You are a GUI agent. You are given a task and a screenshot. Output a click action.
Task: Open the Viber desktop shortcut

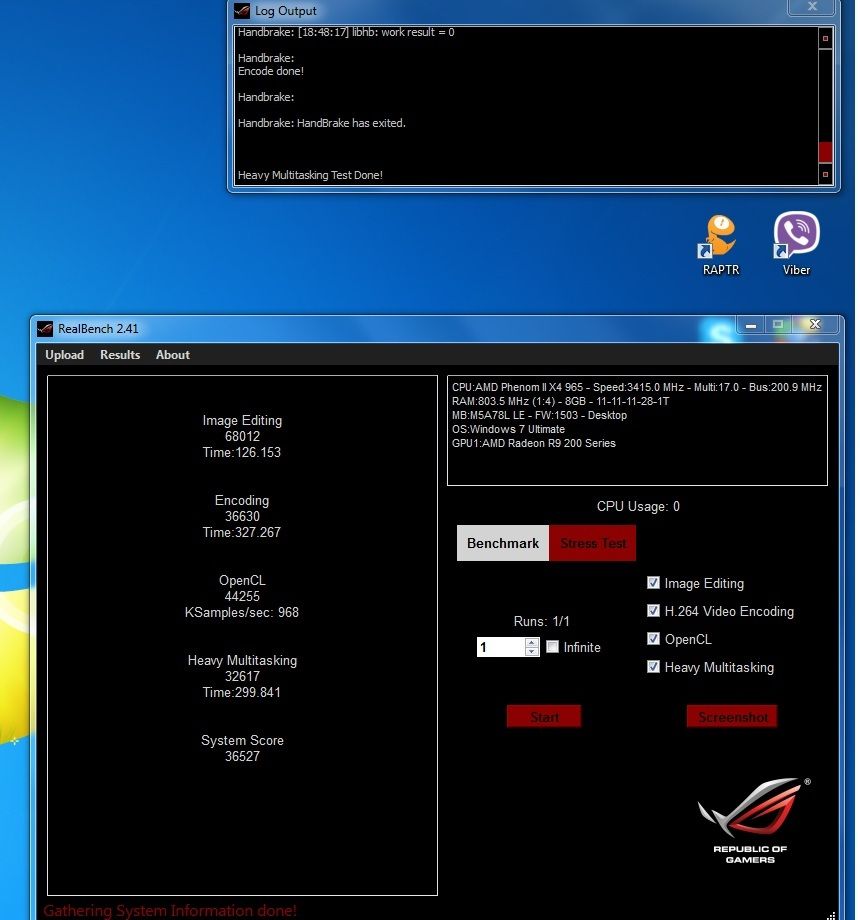(x=796, y=244)
